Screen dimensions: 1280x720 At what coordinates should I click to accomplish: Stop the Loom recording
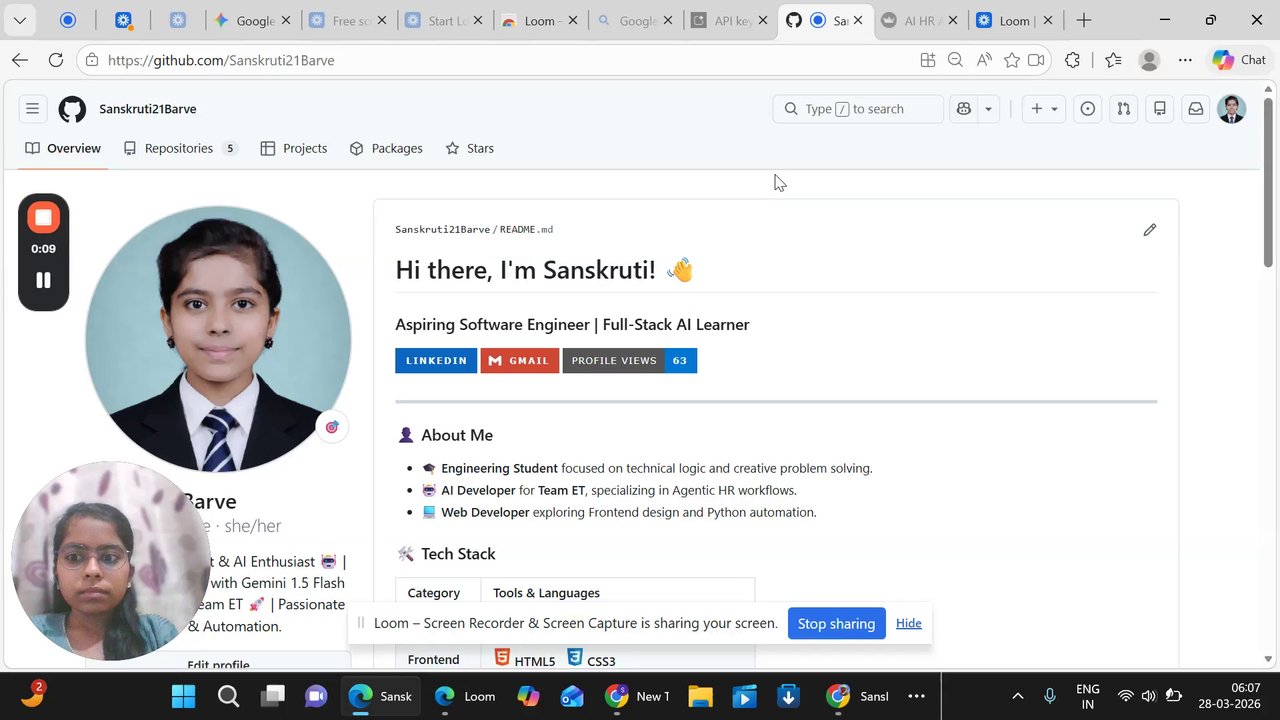43,217
